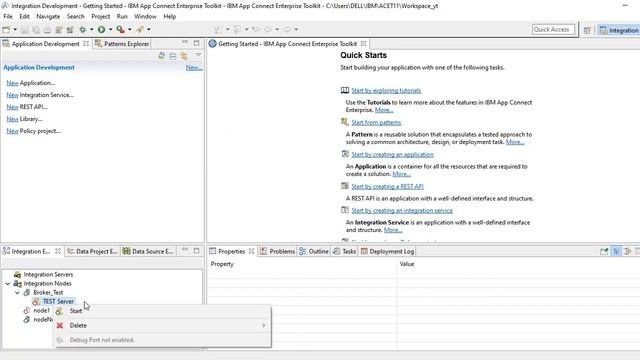
Task: Click the Run Last Tool icon with red toolbox
Action: (x=120, y=29)
